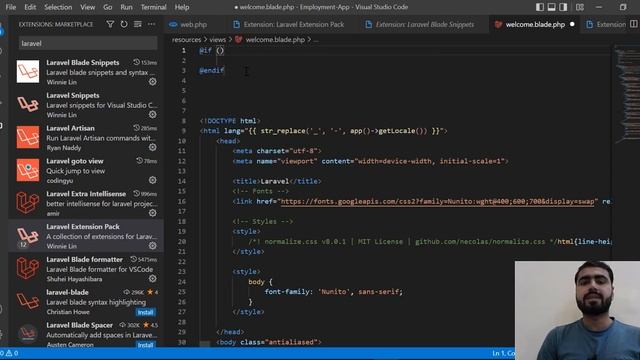
Task: Open views breadcrumb segment
Action: click(218, 40)
